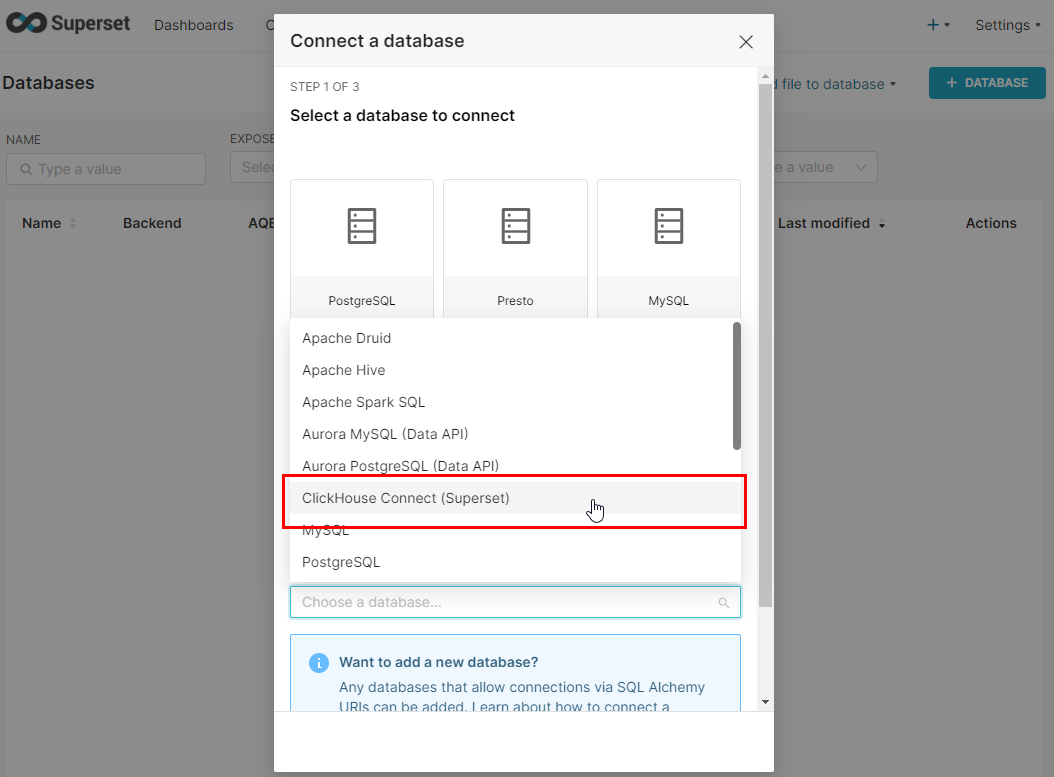Screen dimensions: 1054x777
Task: Choose Apache Druid from the list
Action: point(347,338)
